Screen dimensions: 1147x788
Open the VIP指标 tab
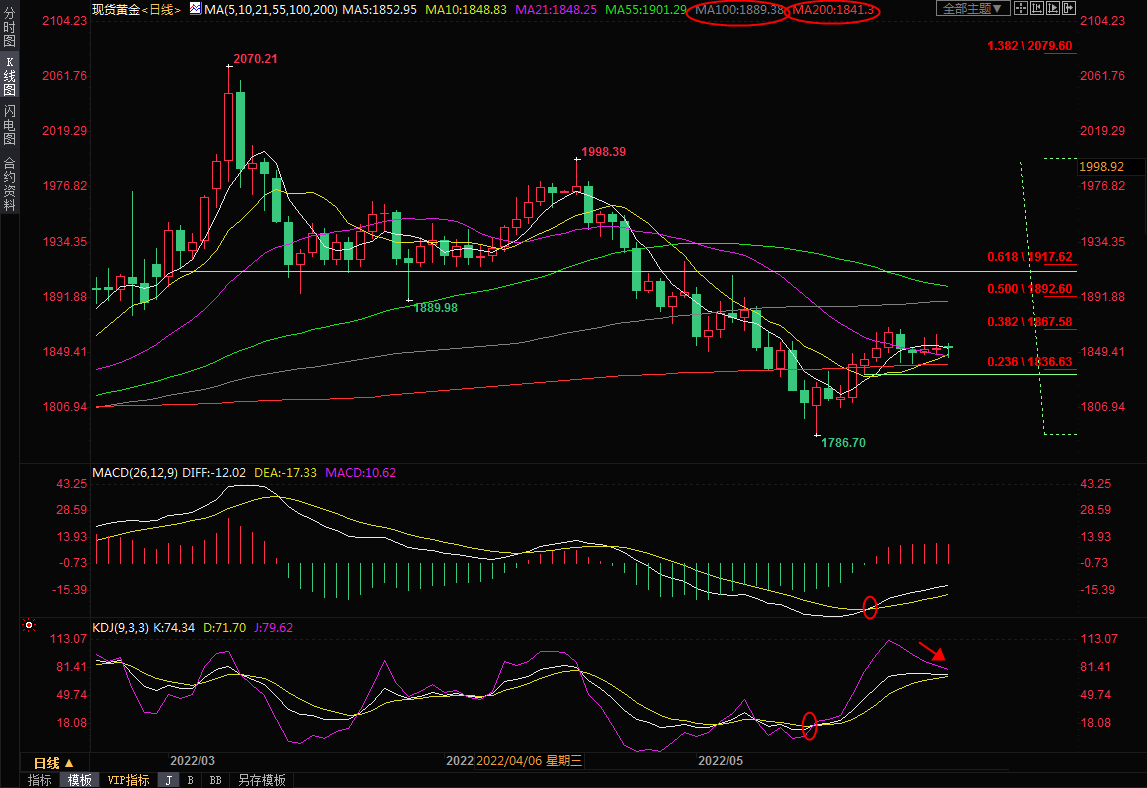(x=128, y=780)
